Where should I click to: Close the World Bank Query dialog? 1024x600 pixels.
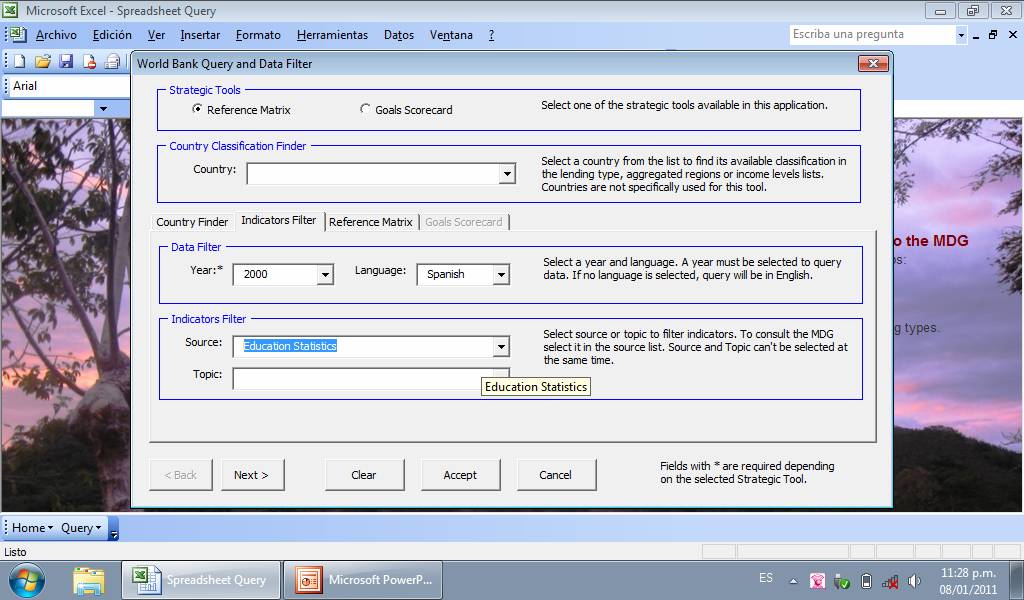coord(873,63)
